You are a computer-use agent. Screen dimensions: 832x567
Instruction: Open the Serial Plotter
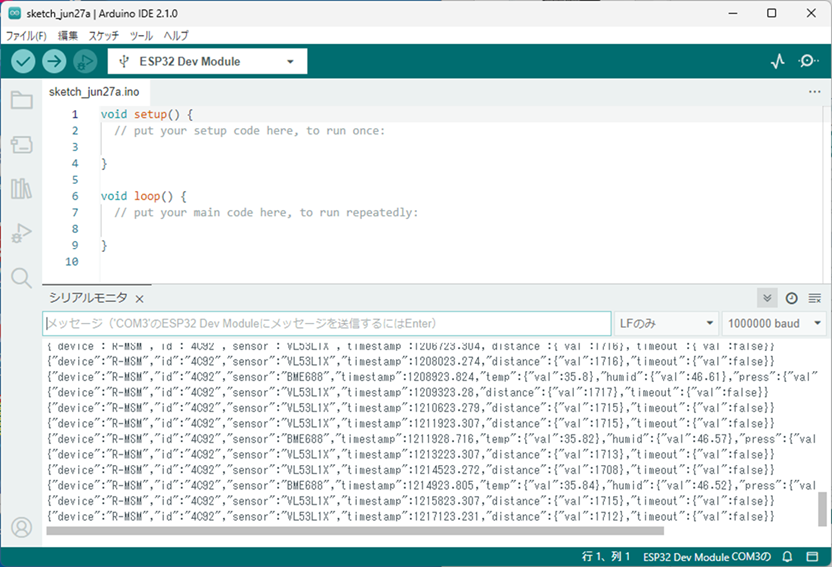[778, 61]
